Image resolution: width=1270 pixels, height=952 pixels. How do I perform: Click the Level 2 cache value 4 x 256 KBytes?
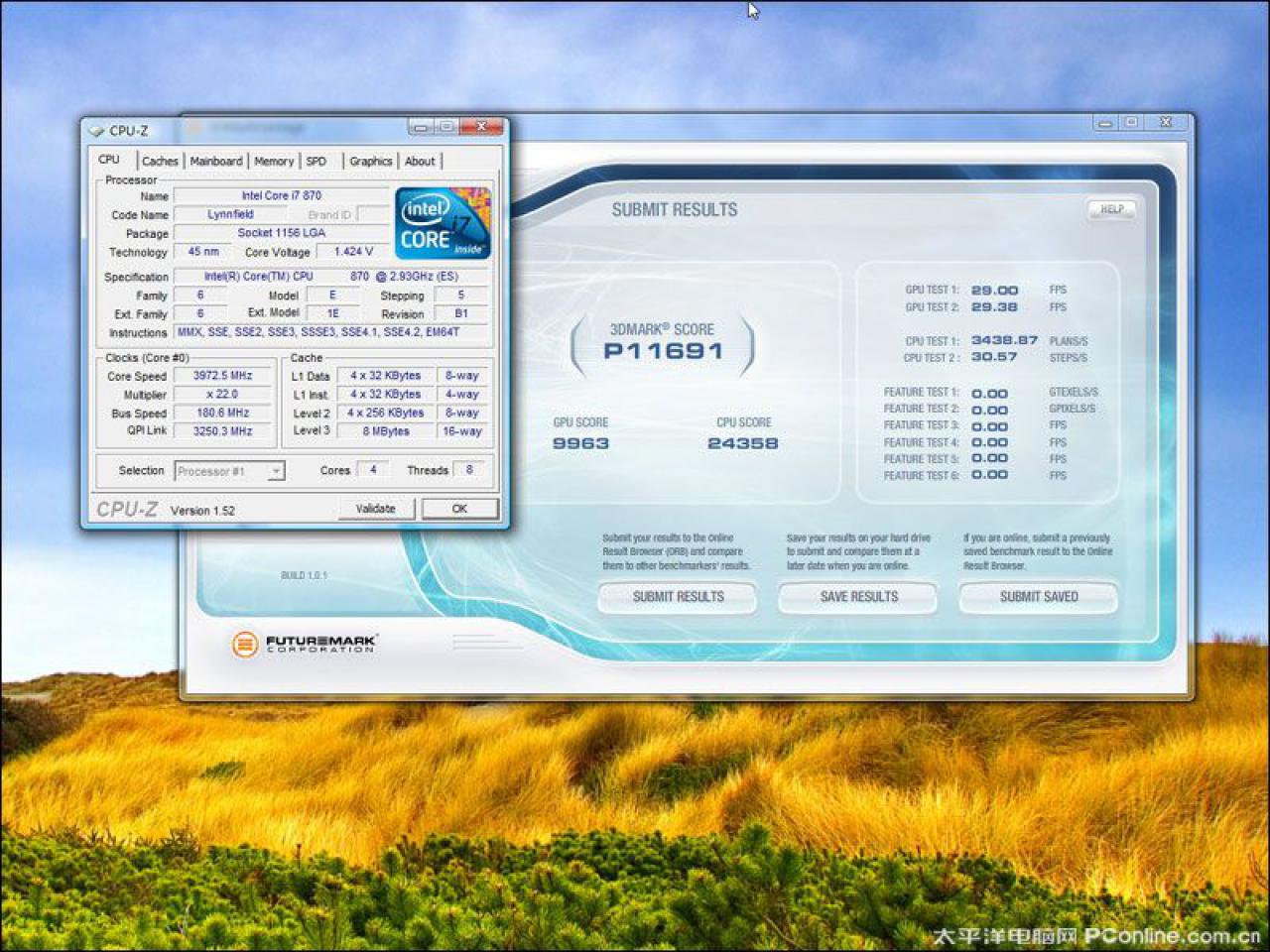[x=386, y=413]
